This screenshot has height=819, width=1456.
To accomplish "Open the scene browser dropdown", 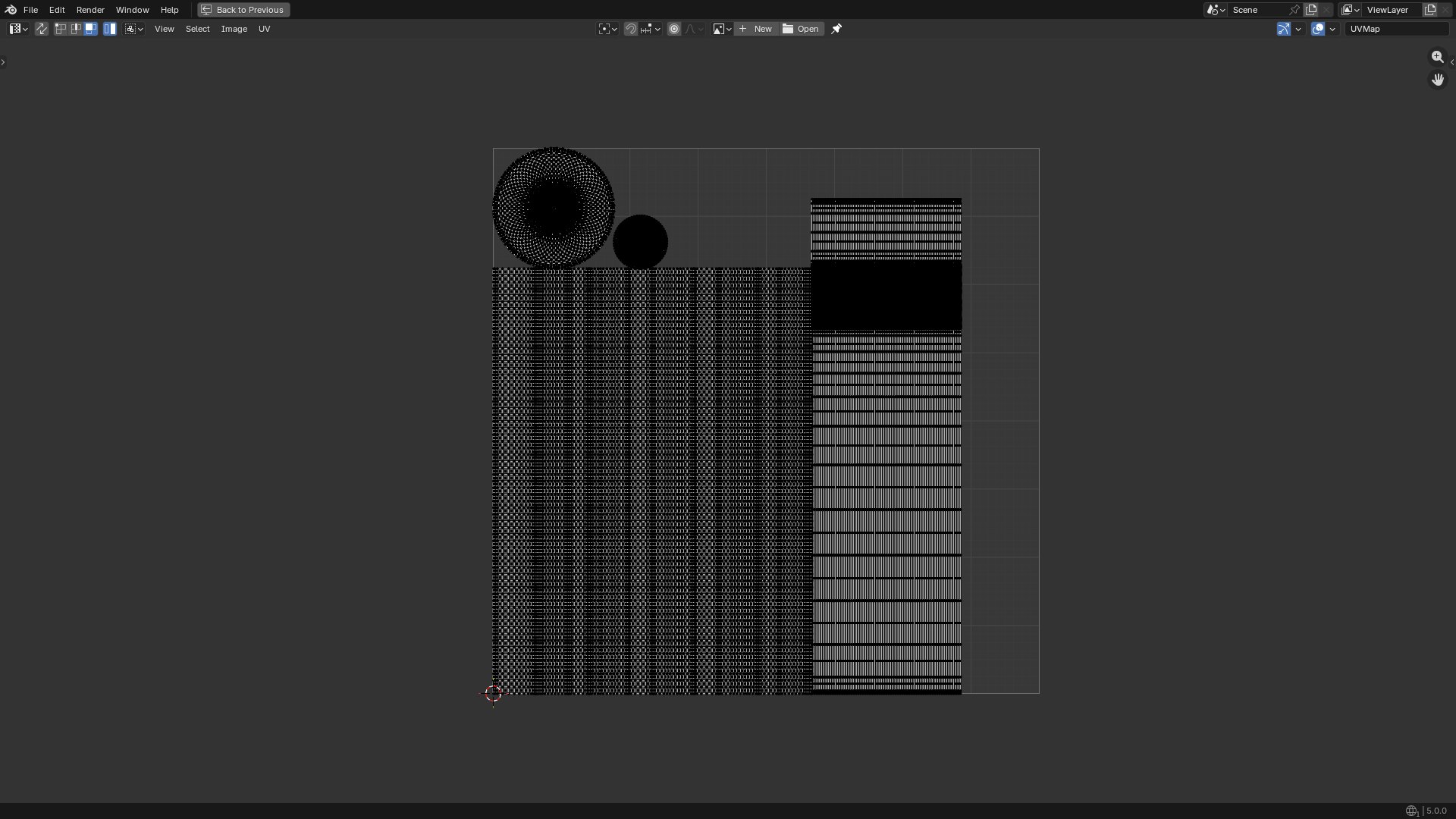I will [x=1216, y=10].
